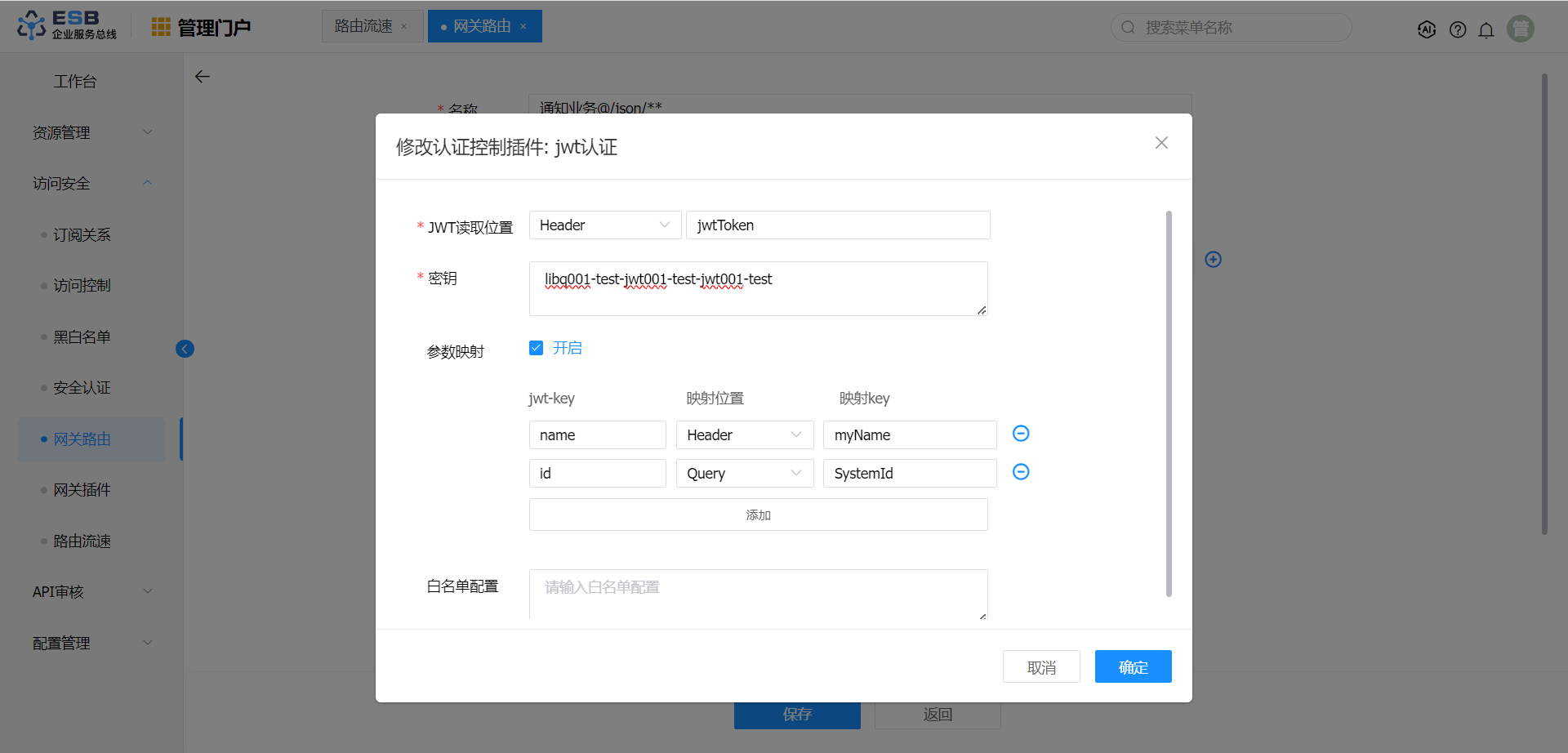The image size is (1568, 753).
Task: Uncheck the 开启 parameter mapping checkbox
Action: click(x=537, y=349)
